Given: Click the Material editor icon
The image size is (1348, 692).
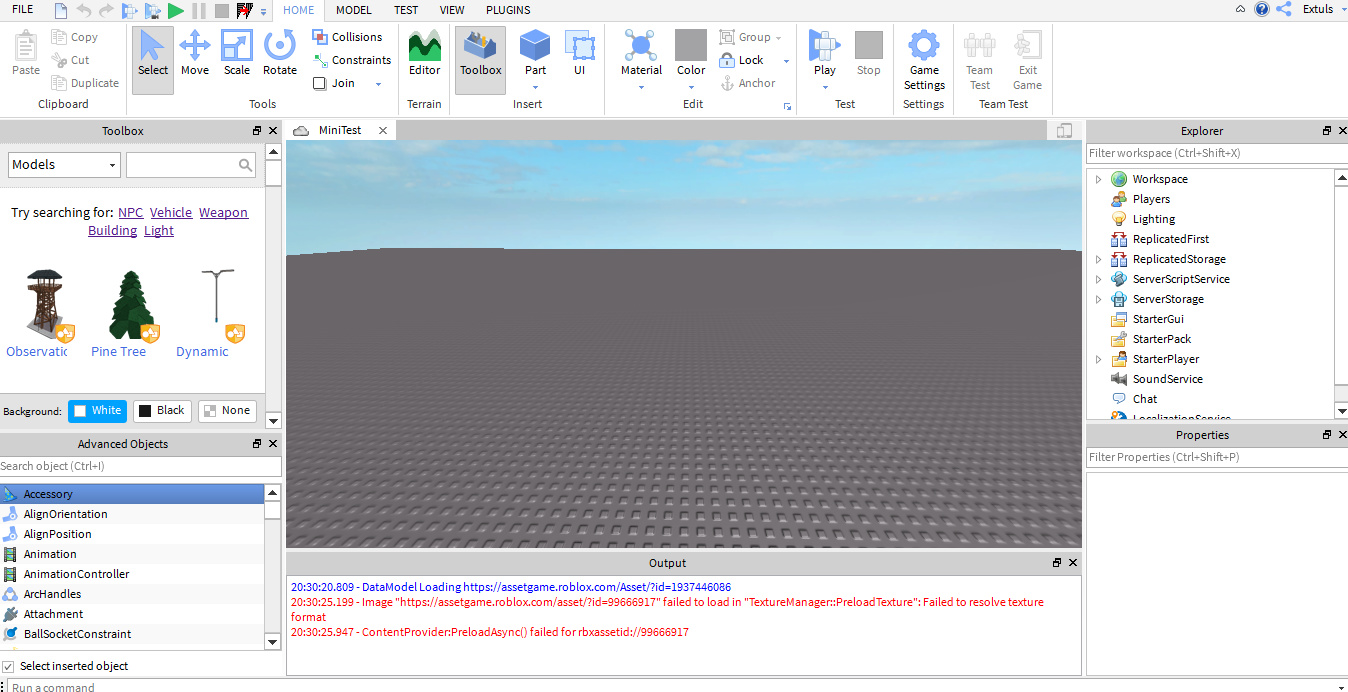Looking at the screenshot, I should click(x=641, y=48).
